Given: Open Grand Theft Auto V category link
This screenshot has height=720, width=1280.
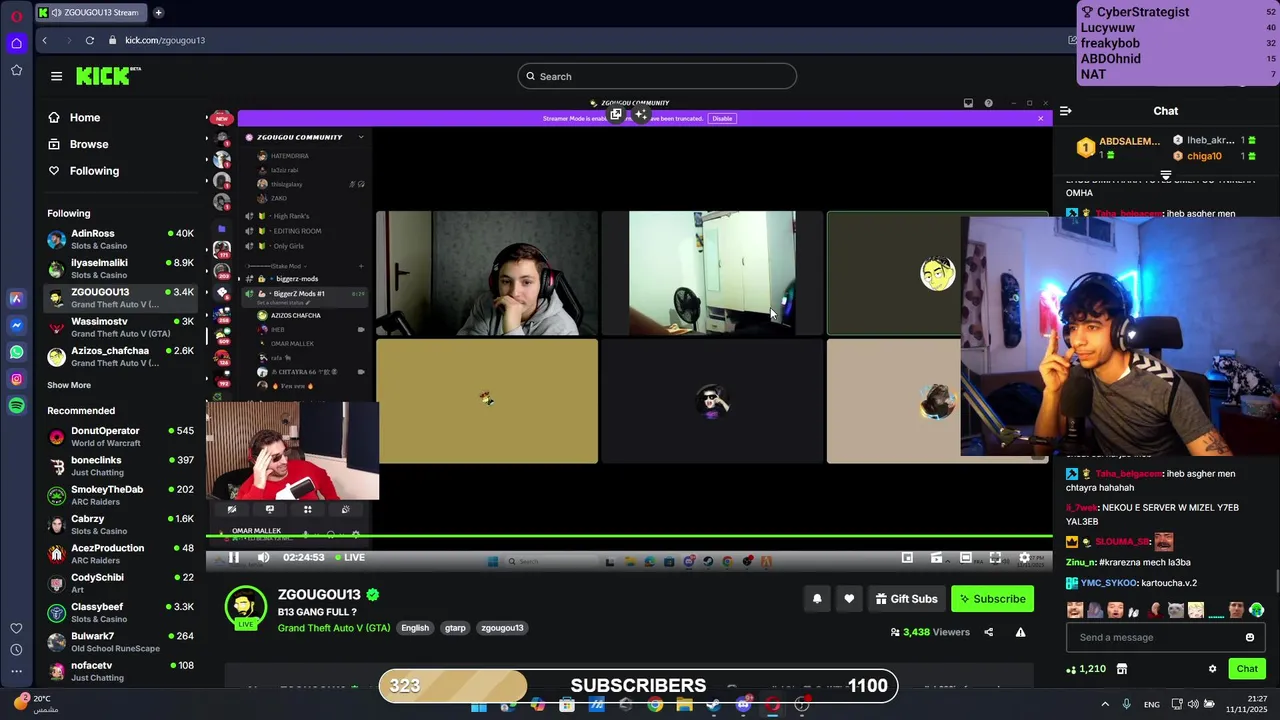Looking at the screenshot, I should coord(334,628).
